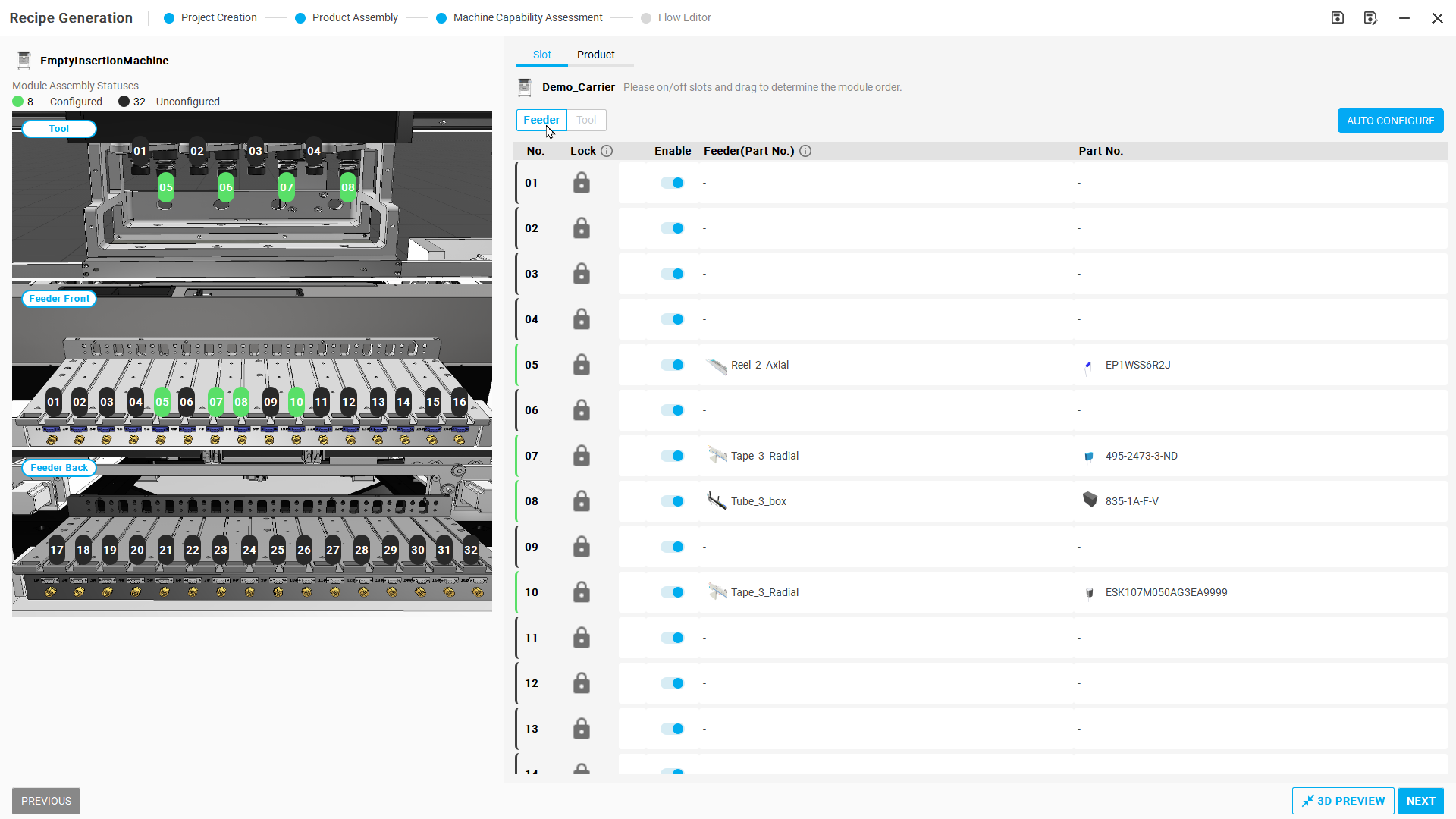Click the Feeder Back view label
This screenshot has width=1456, height=819.
pyautogui.click(x=59, y=468)
